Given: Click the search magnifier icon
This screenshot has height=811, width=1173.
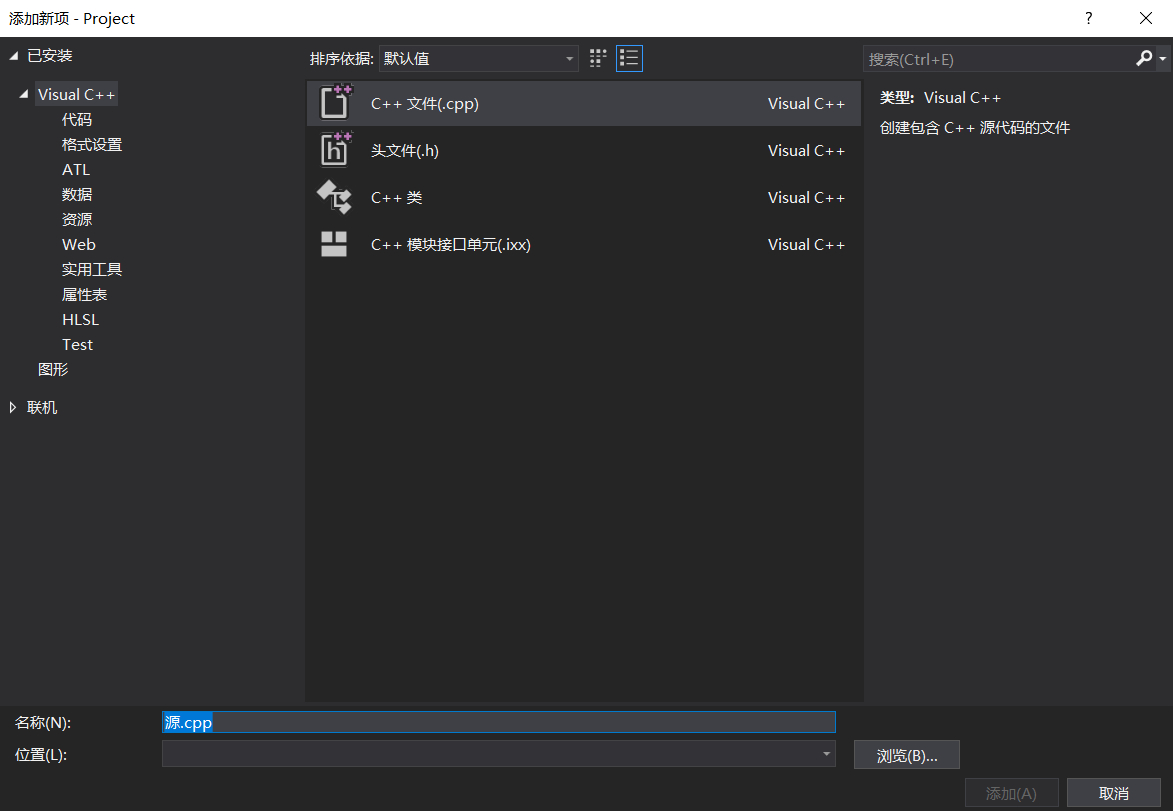Looking at the screenshot, I should 1144,58.
